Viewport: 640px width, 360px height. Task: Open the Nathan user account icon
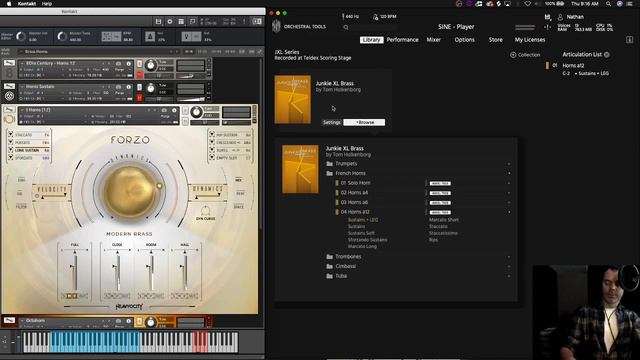tap(560, 17)
